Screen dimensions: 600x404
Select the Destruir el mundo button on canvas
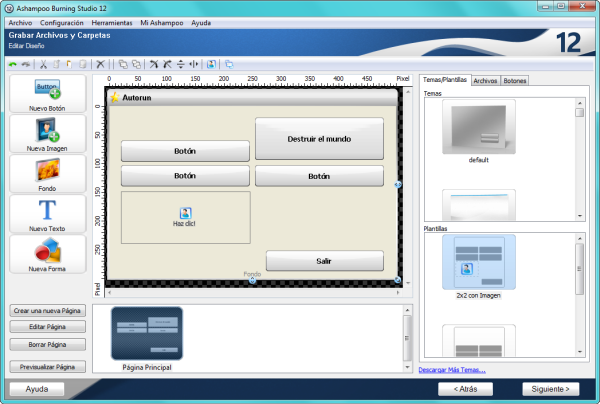pos(319,138)
